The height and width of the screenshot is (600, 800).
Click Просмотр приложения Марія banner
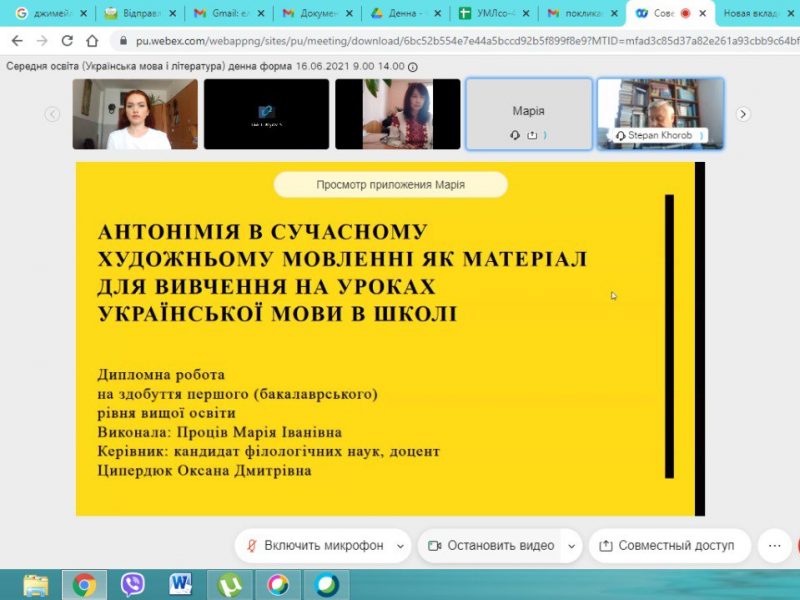390,184
